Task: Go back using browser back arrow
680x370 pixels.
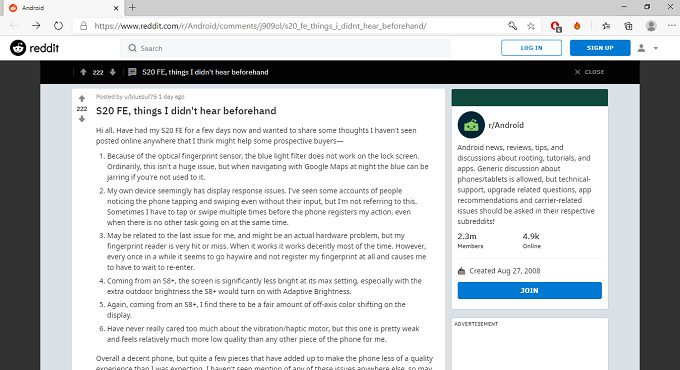Action: tap(14, 26)
